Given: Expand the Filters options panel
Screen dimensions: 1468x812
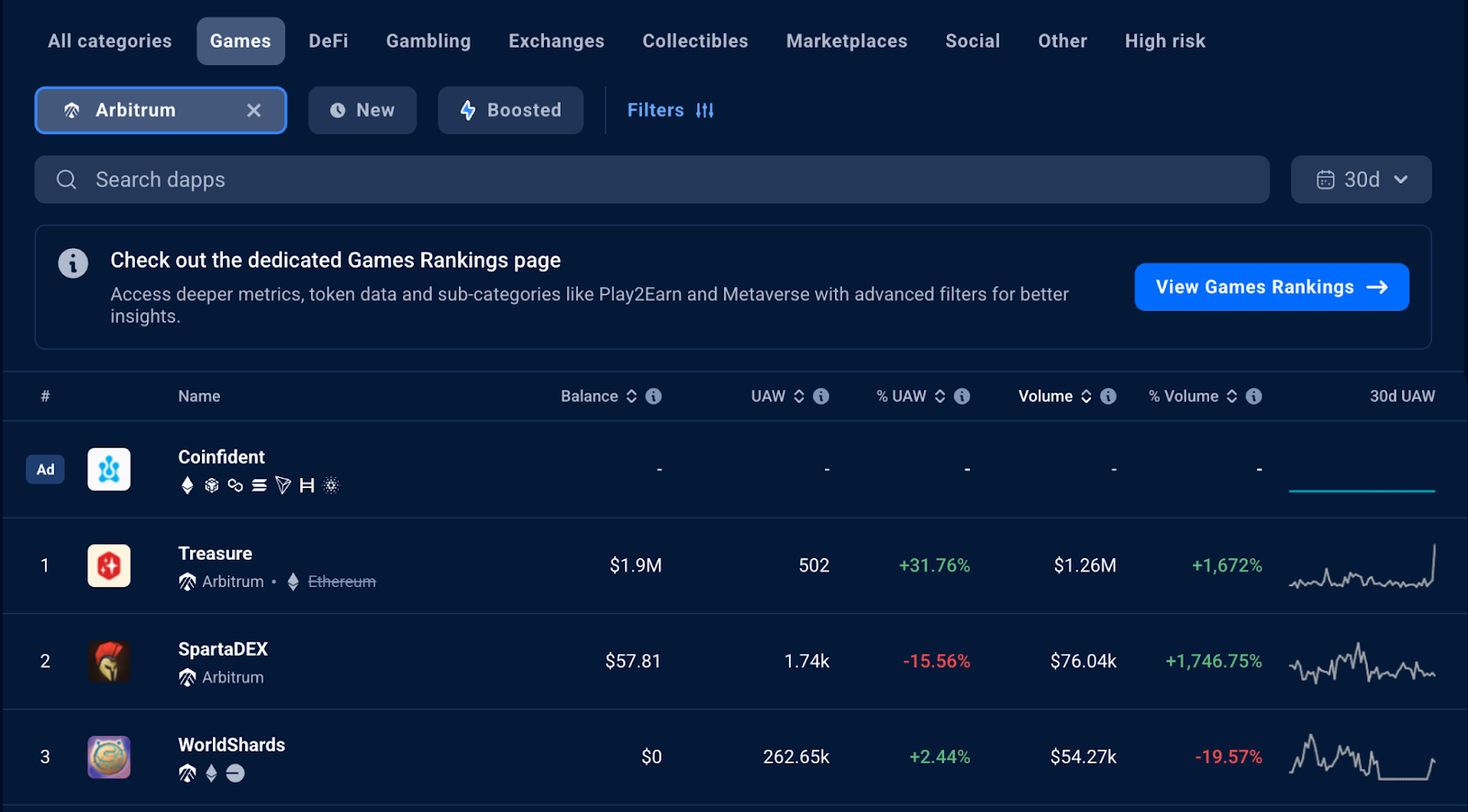Looking at the screenshot, I should [x=670, y=110].
